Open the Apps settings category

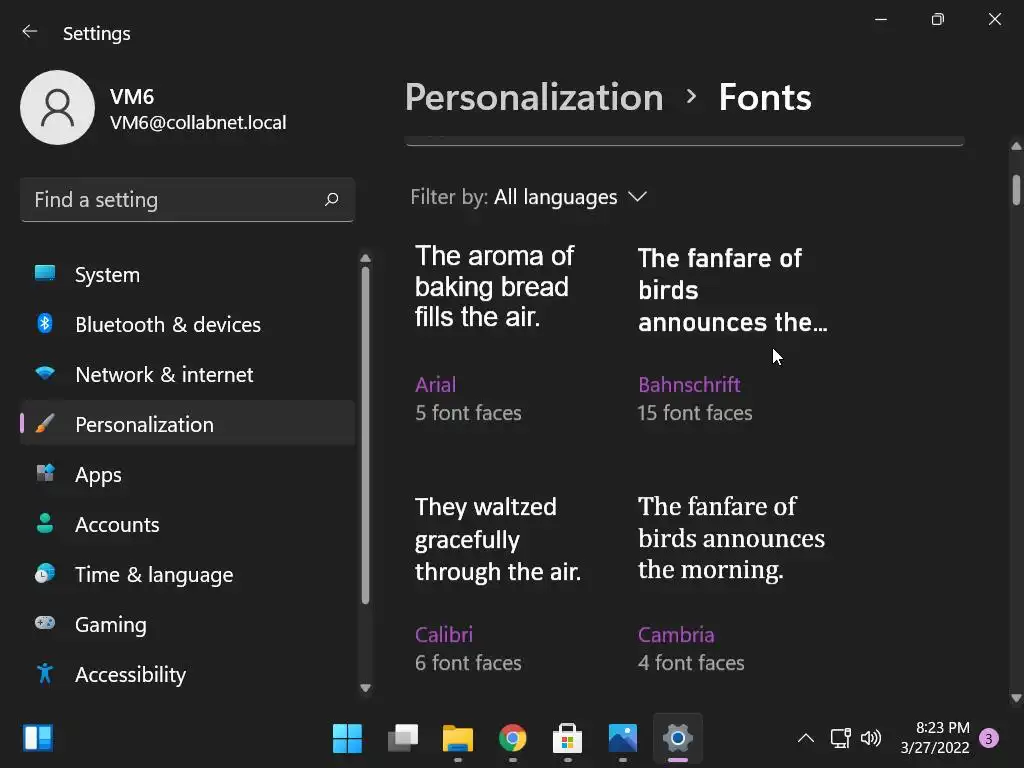pyautogui.click(x=188, y=474)
